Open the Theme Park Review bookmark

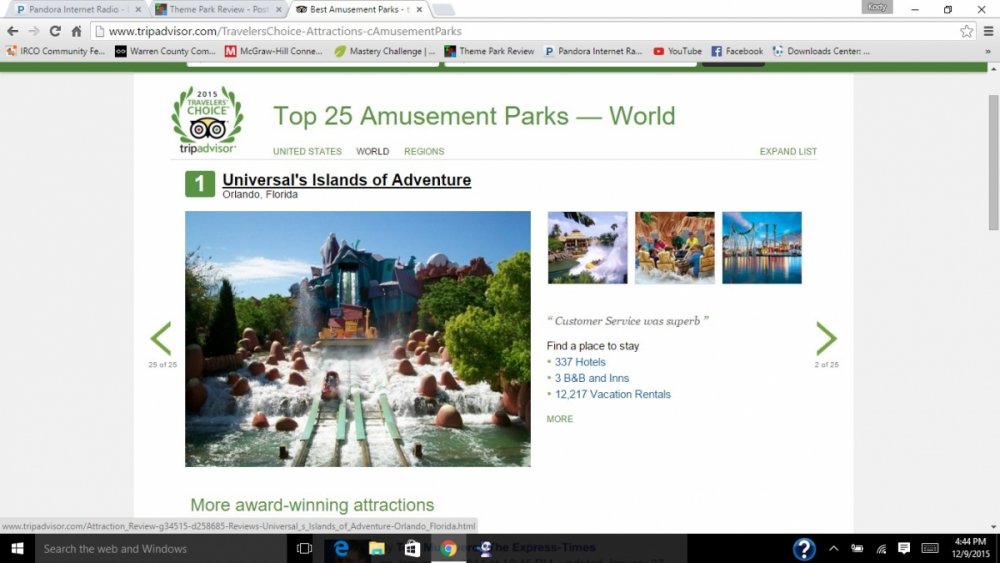pos(489,51)
